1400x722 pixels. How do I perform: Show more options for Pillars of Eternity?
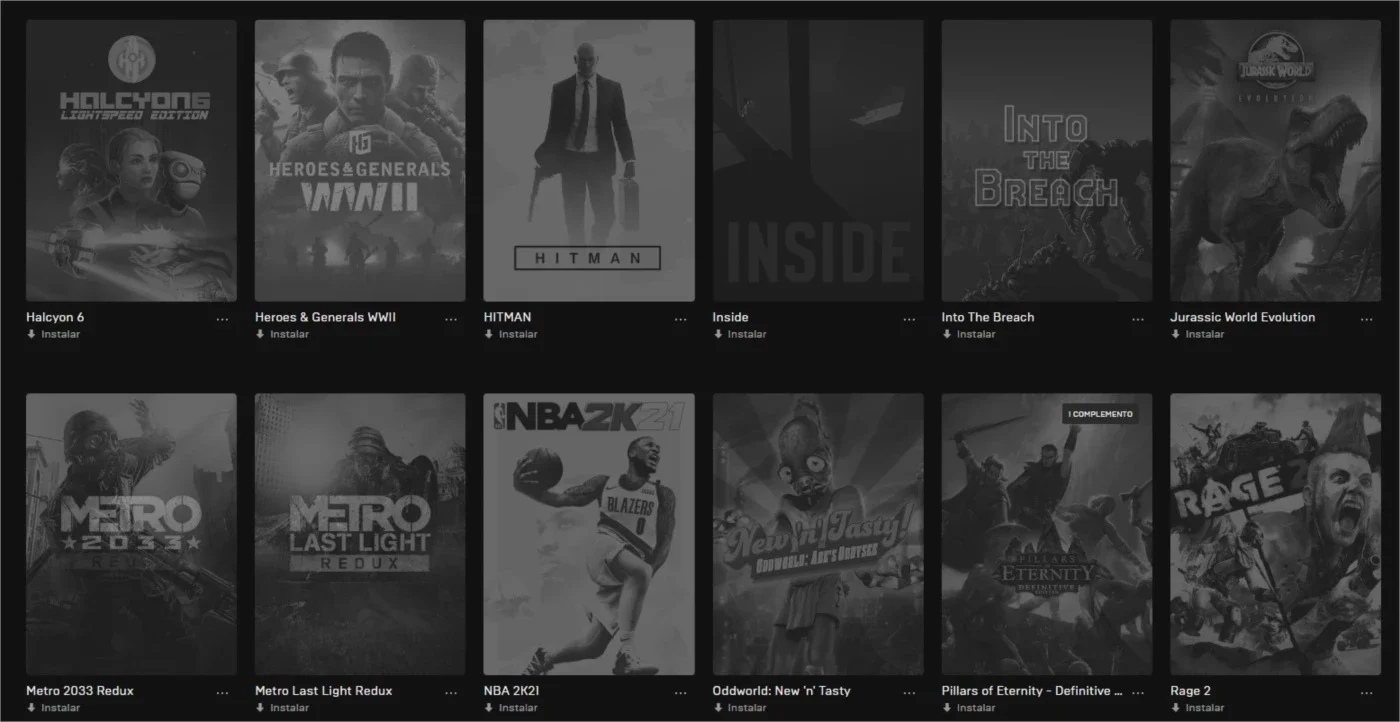tap(1138, 692)
